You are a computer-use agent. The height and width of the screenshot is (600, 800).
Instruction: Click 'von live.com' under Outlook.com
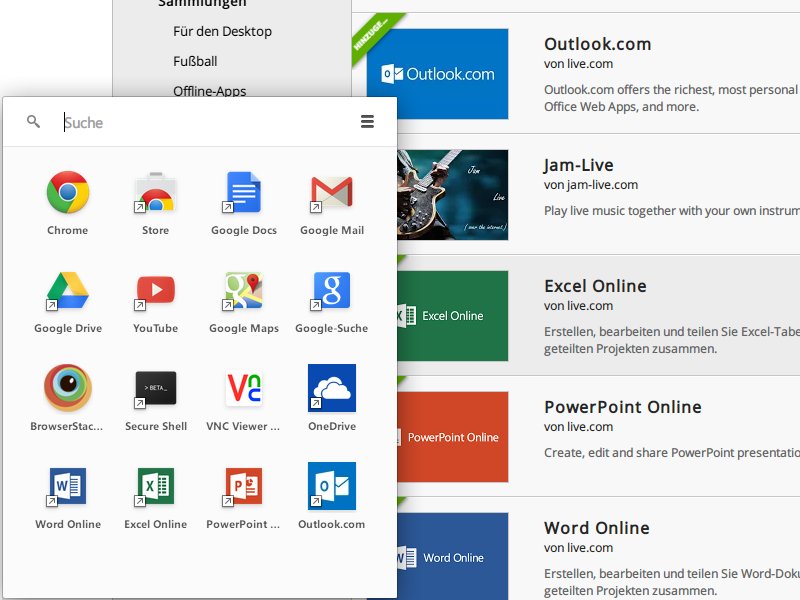579,64
